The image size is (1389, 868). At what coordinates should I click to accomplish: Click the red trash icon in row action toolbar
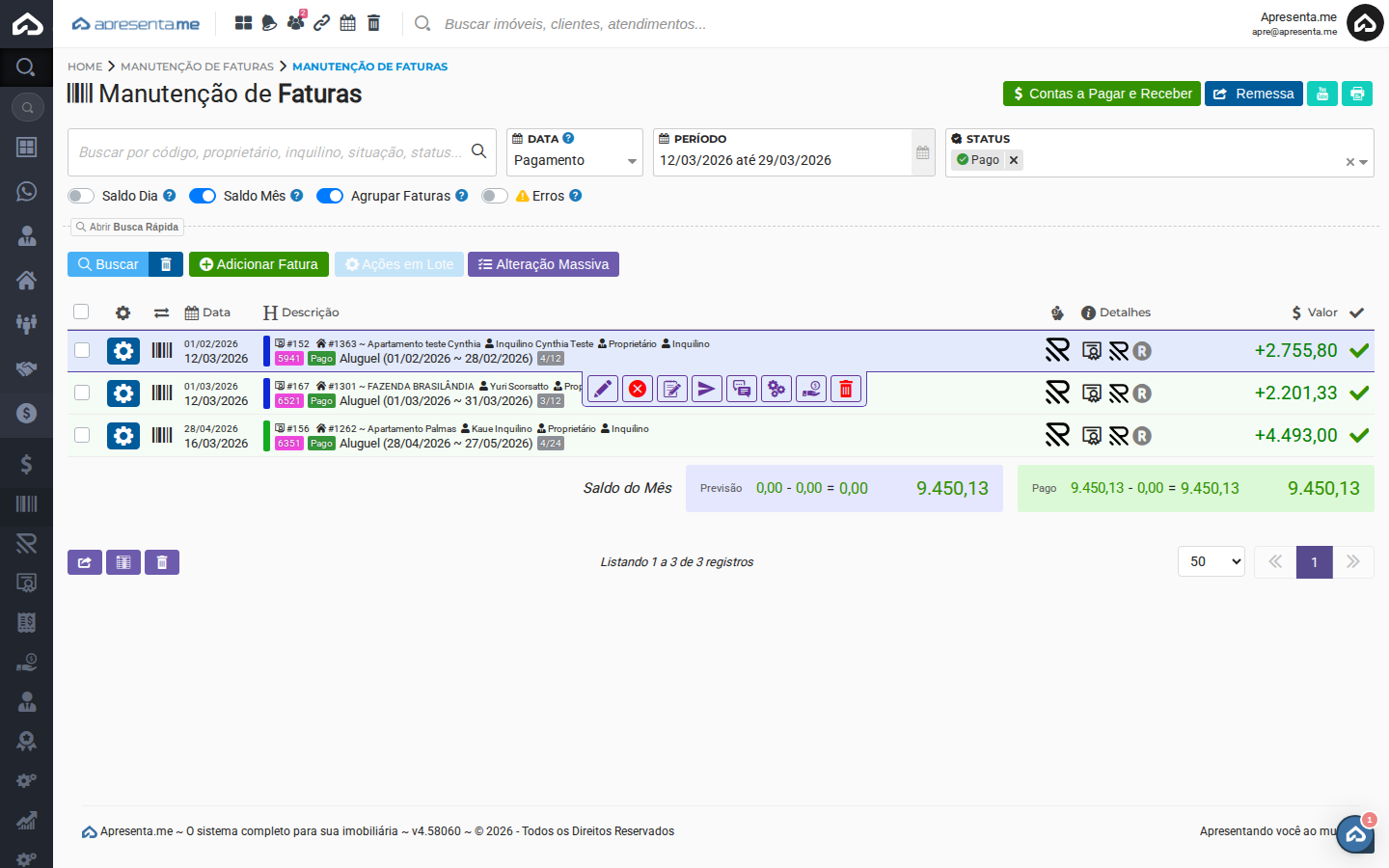pyautogui.click(x=846, y=389)
